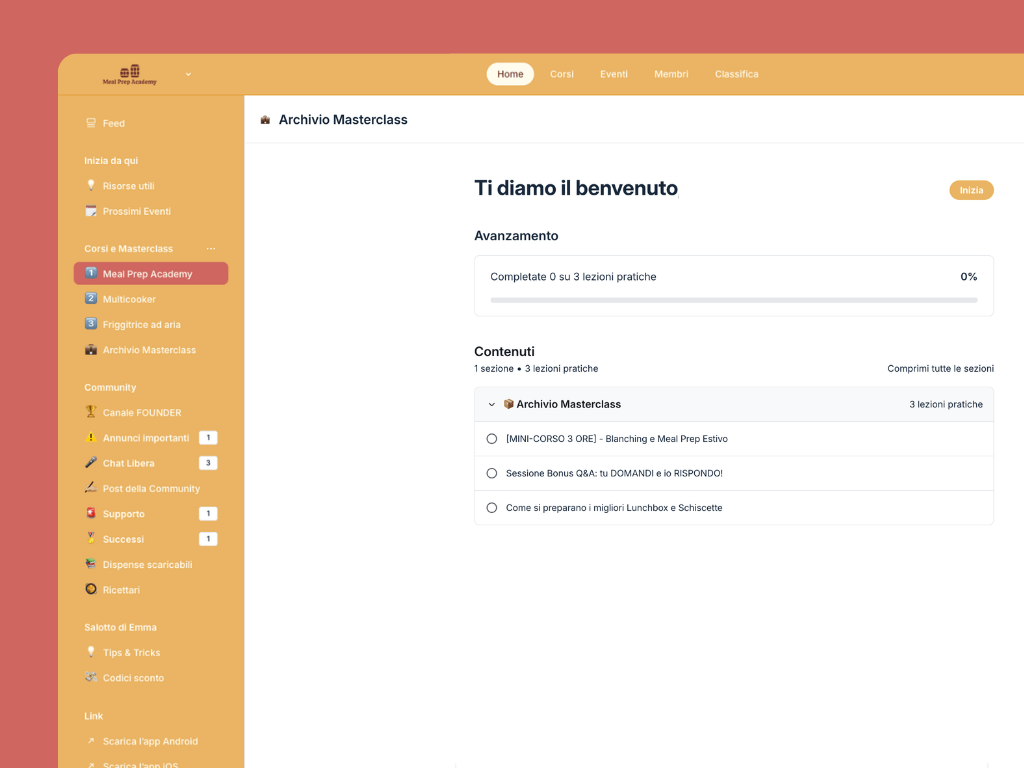This screenshot has height=768, width=1024.
Task: Select the Canale FOUNDER trophy icon
Action: coord(91,412)
